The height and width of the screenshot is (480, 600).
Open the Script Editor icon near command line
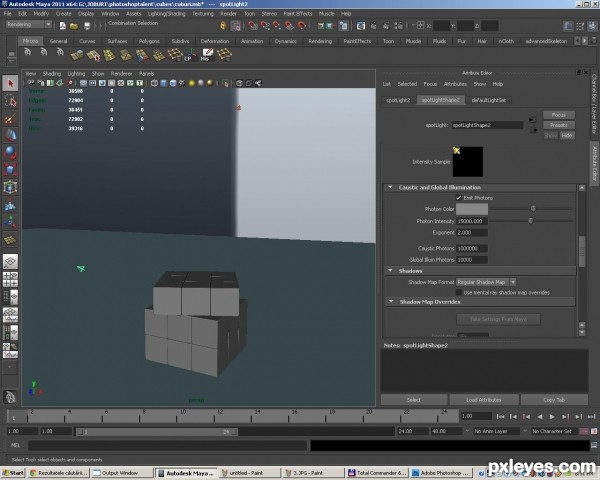[x=594, y=445]
